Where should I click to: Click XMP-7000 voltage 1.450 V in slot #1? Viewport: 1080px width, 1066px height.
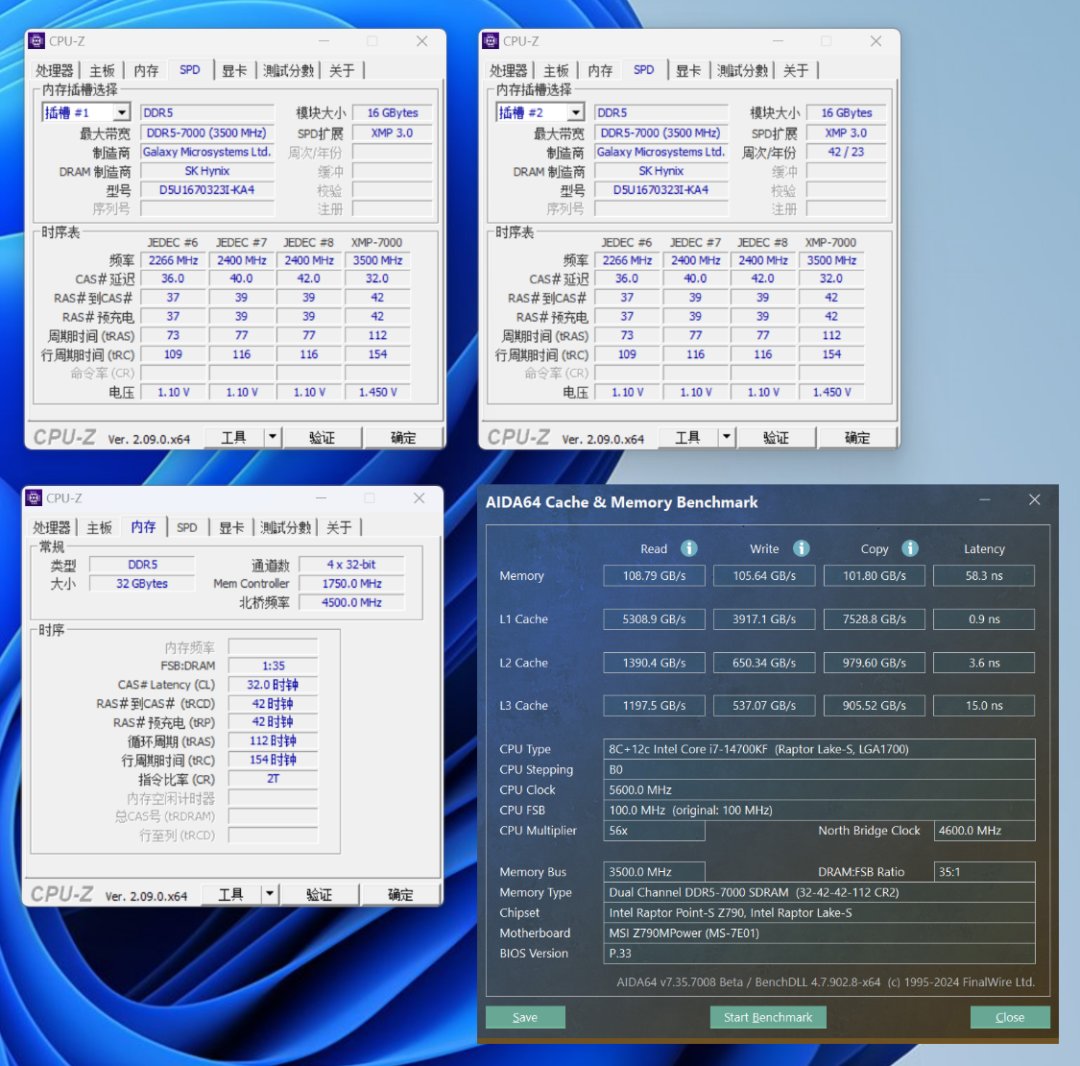pyautogui.click(x=377, y=392)
